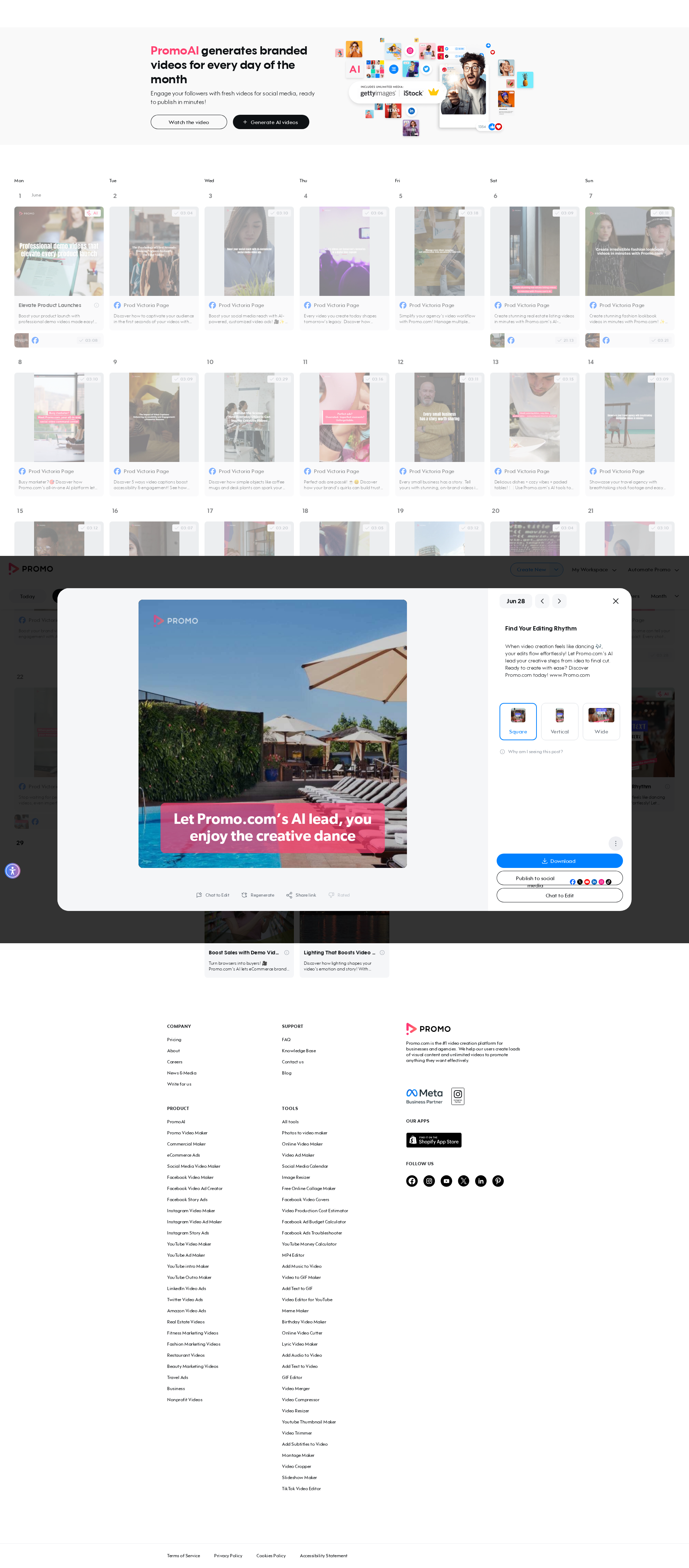This screenshot has width=689, height=1568.
Task: Click the PROMO logo in the footer
Action: tap(428, 1029)
